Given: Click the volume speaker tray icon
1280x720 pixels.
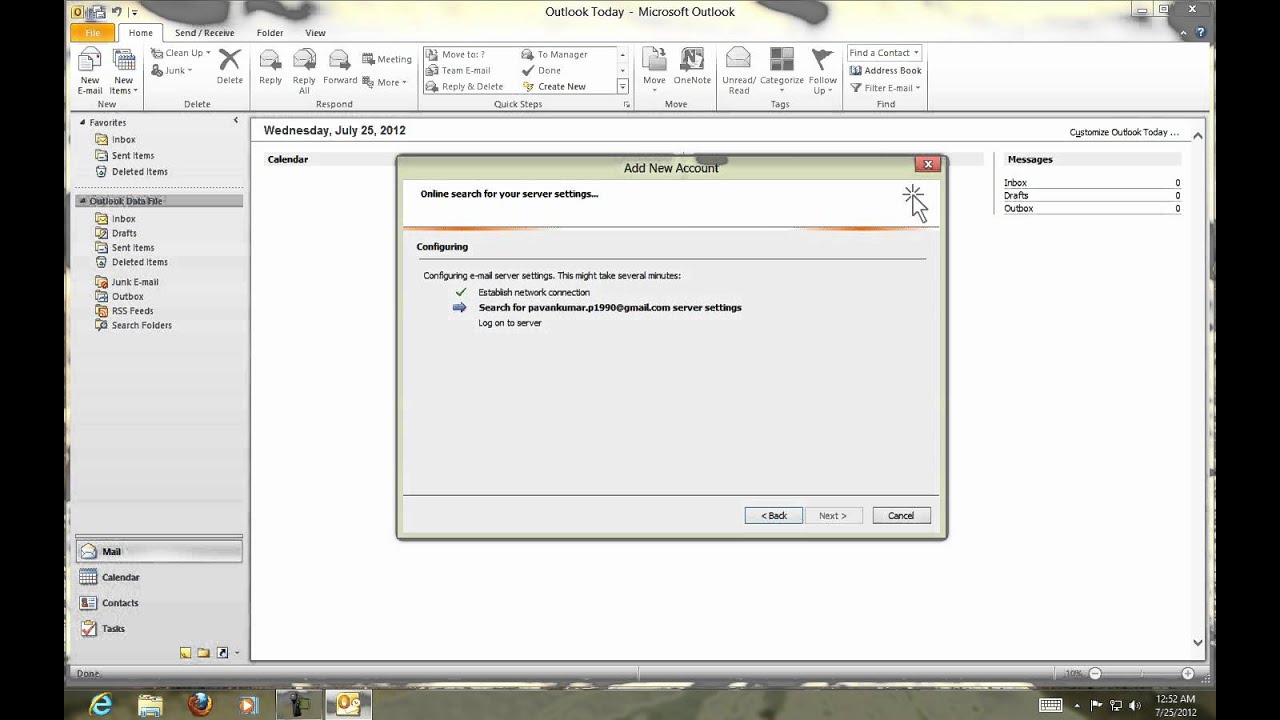Looking at the screenshot, I should pyautogui.click(x=1135, y=705).
